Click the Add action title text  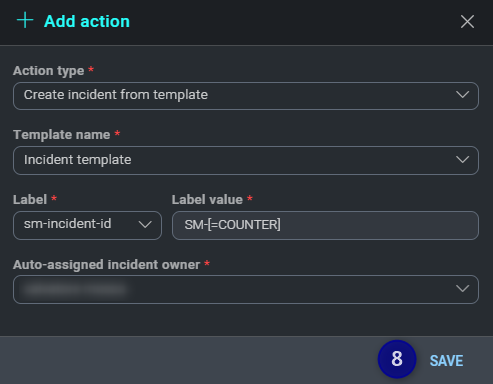[87, 21]
